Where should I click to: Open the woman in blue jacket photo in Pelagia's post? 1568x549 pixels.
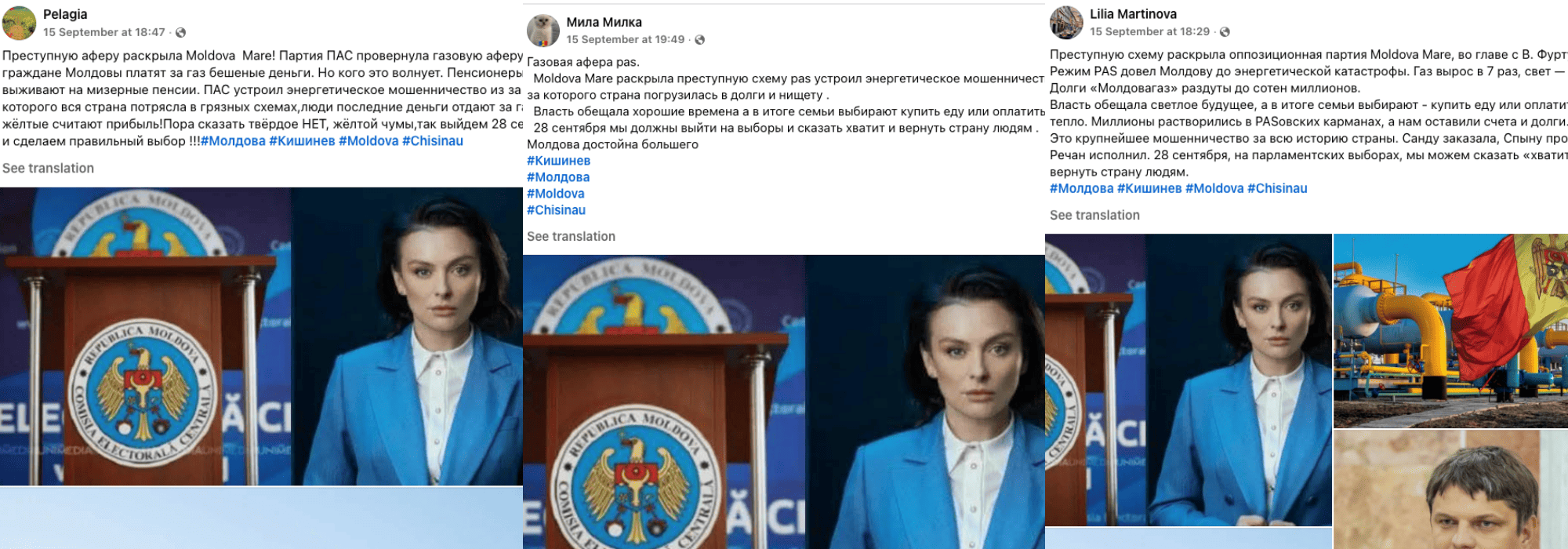pos(261,336)
